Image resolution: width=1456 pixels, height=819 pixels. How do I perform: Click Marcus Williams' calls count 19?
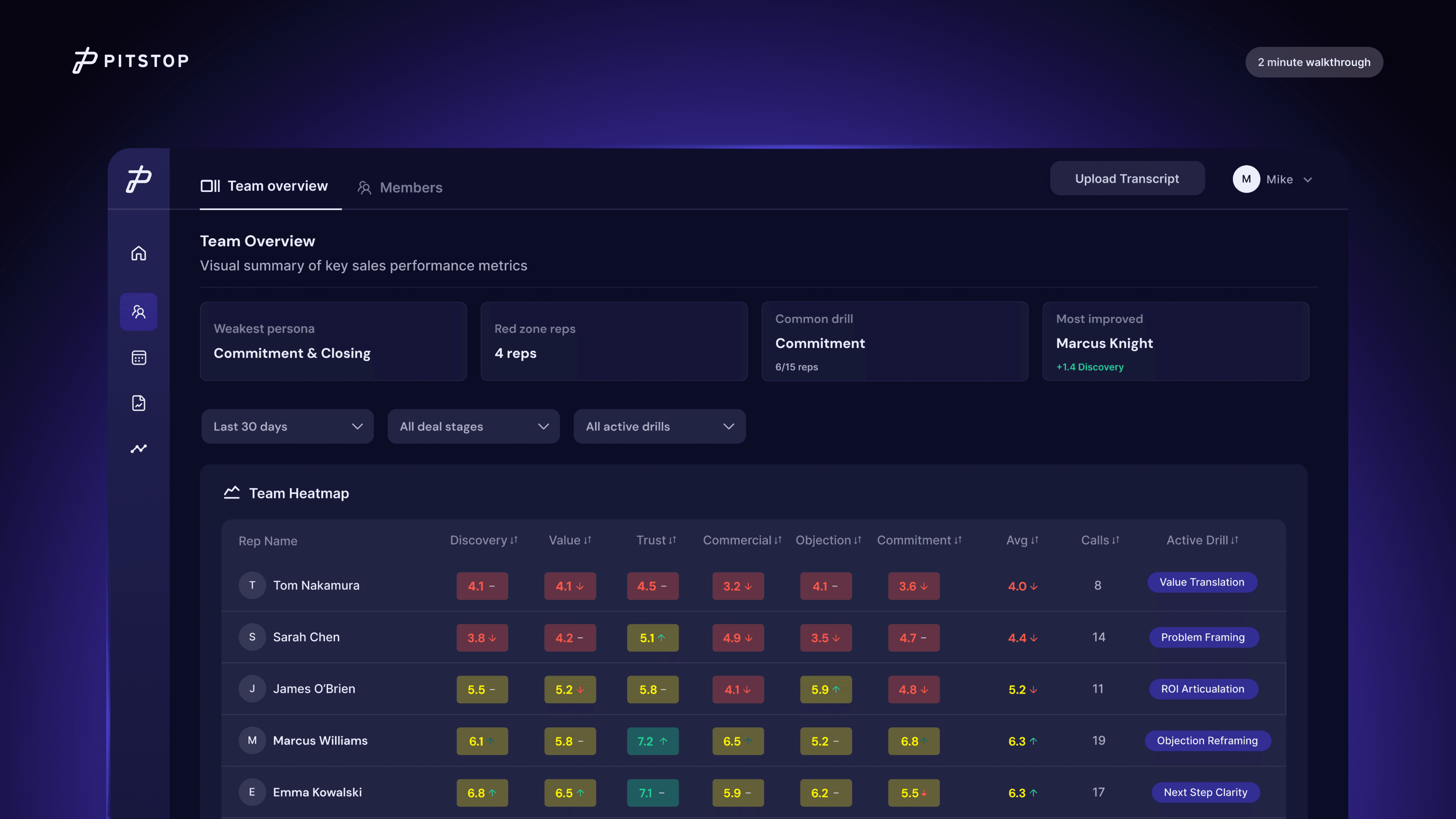pyautogui.click(x=1099, y=740)
